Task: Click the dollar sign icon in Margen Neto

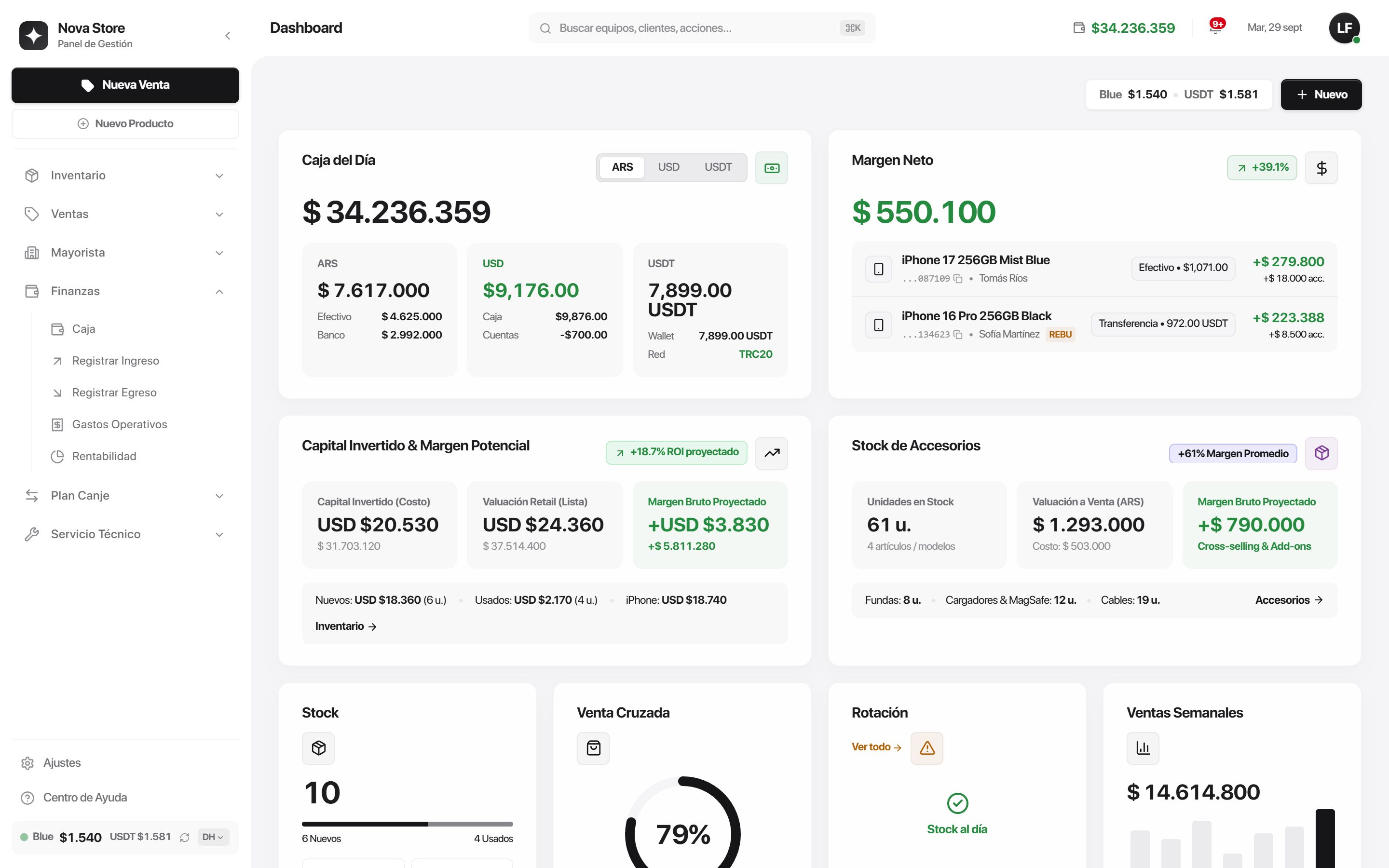Action: tap(1321, 168)
